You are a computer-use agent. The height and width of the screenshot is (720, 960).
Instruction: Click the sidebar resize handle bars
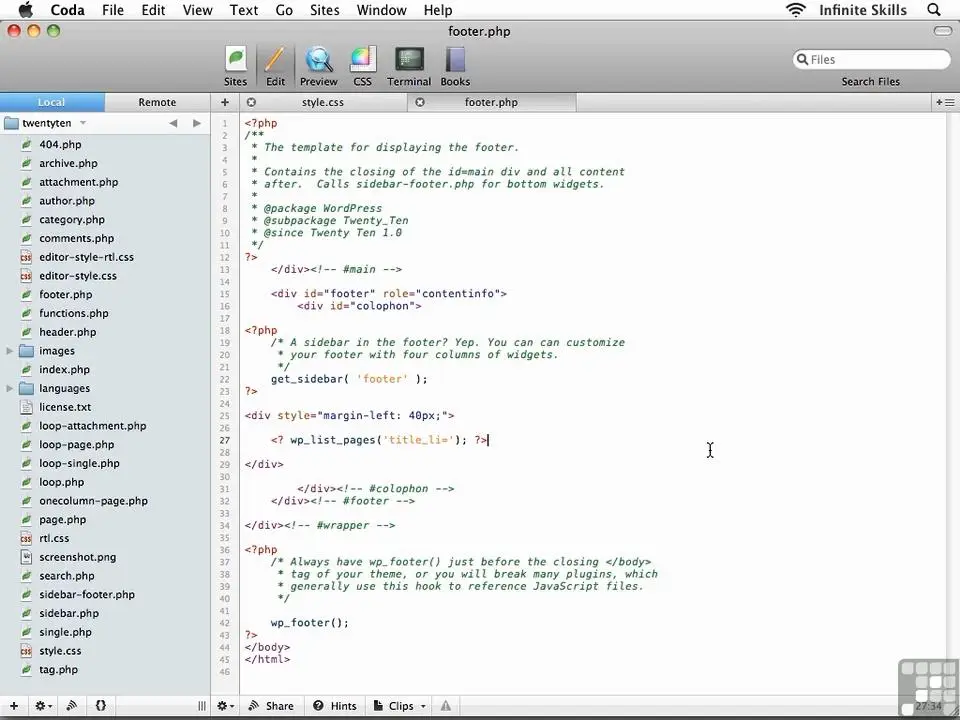[201, 706]
